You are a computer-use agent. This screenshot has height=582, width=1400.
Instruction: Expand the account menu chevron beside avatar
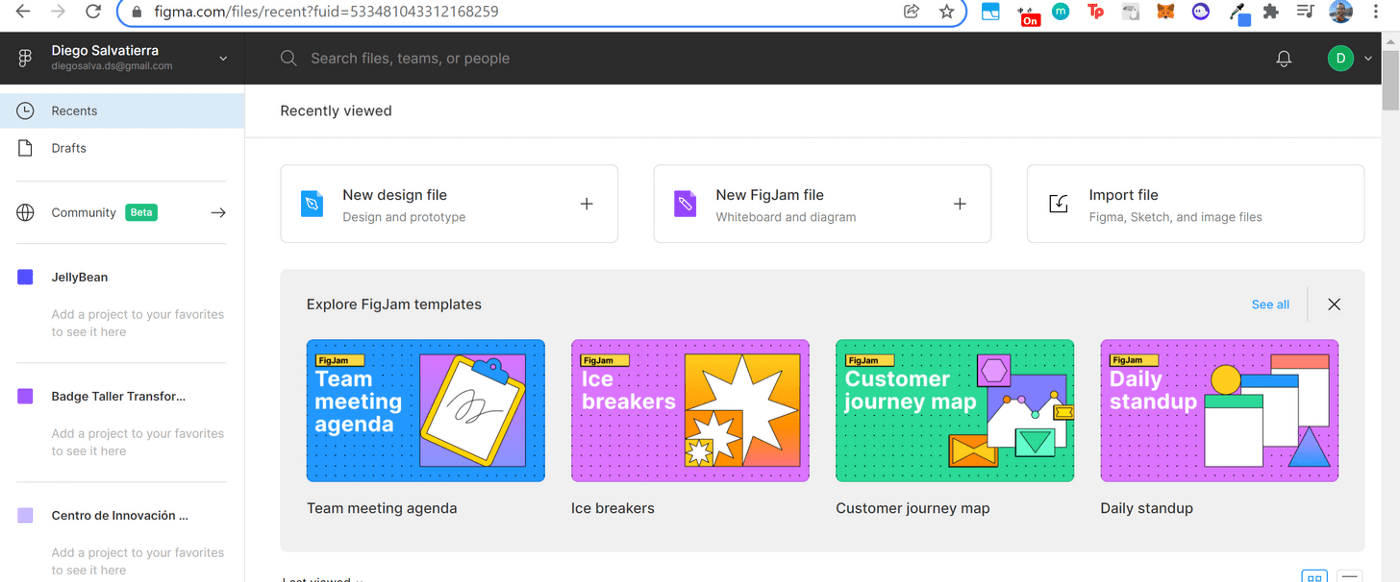(1368, 58)
